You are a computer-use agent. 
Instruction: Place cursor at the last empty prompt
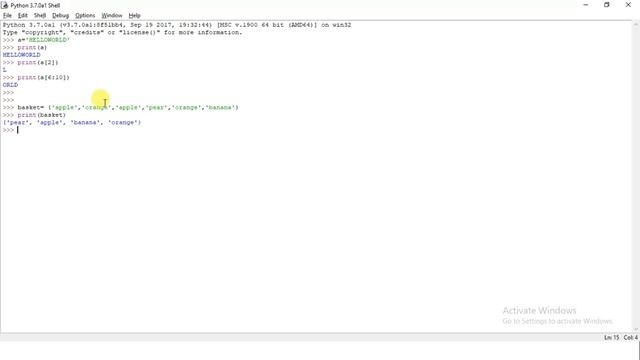tap(18, 130)
